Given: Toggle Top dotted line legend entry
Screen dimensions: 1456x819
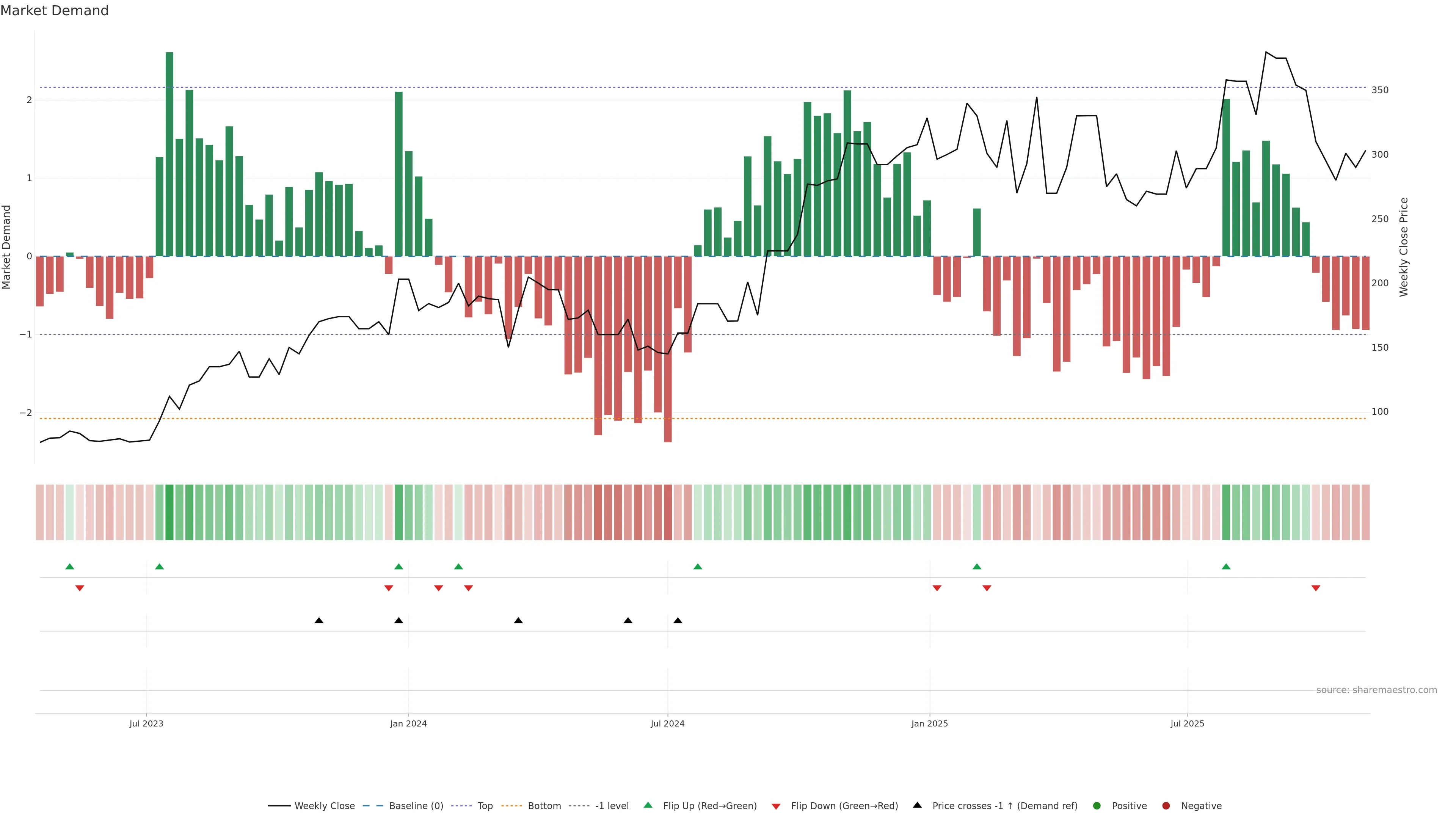Looking at the screenshot, I should pos(485,805).
